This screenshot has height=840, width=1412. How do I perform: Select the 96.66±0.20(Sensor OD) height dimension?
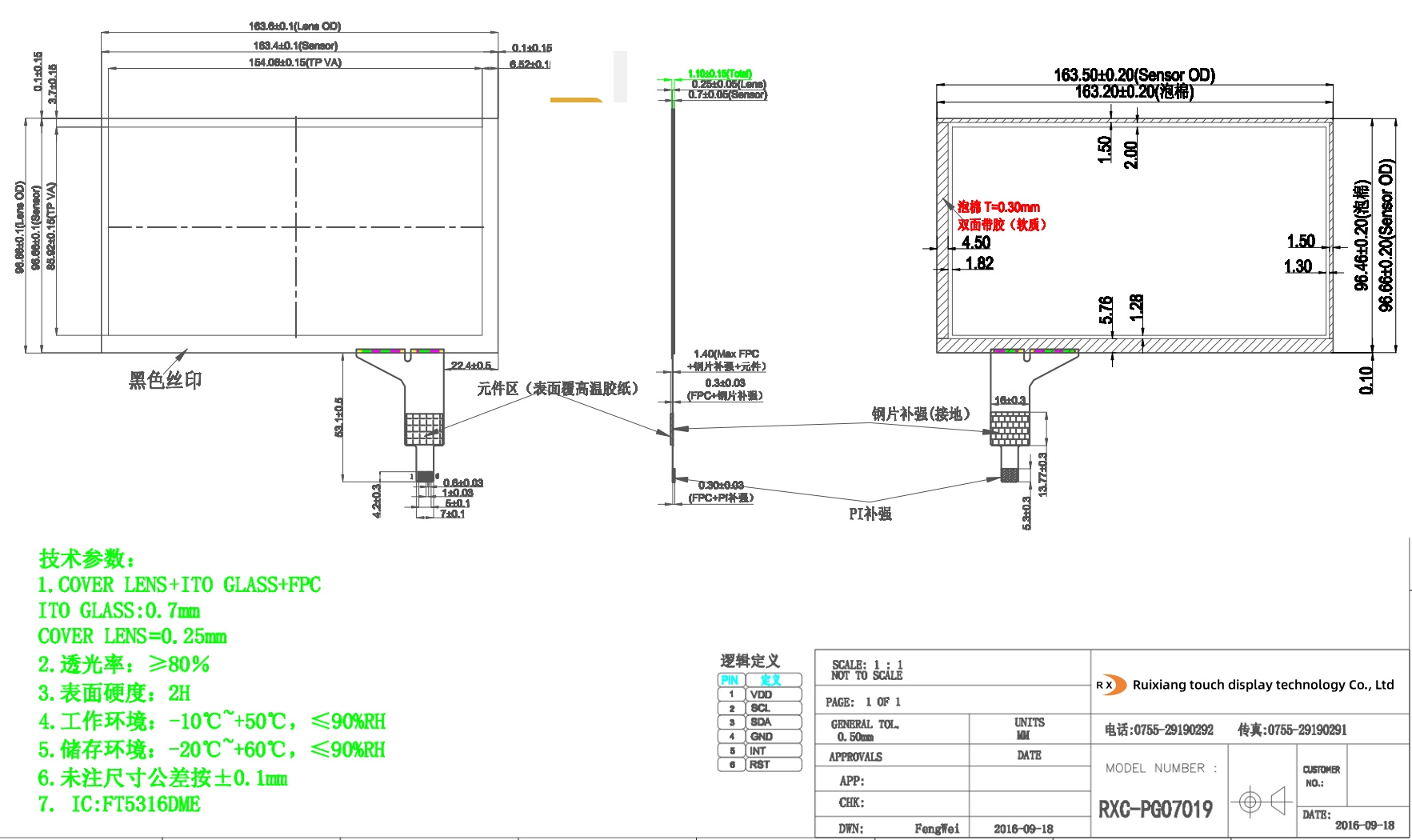point(1386,235)
